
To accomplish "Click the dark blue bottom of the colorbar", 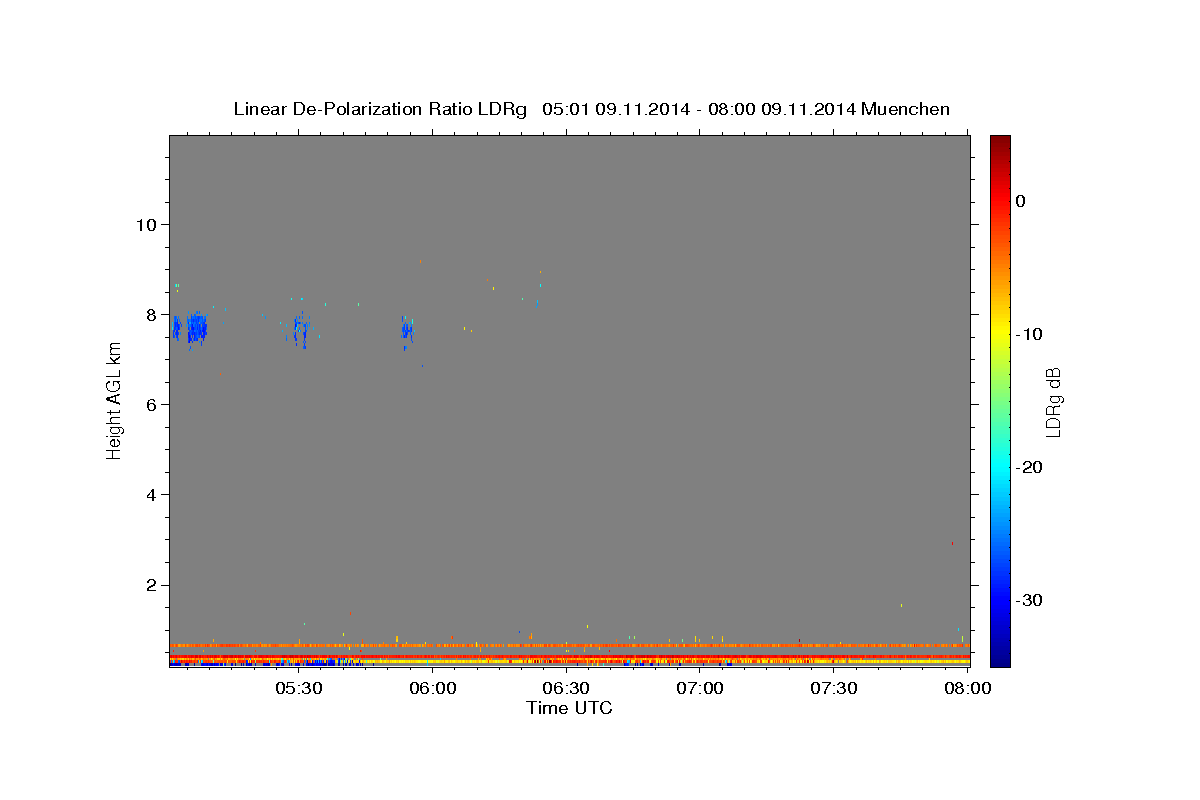I will tap(1000, 655).
